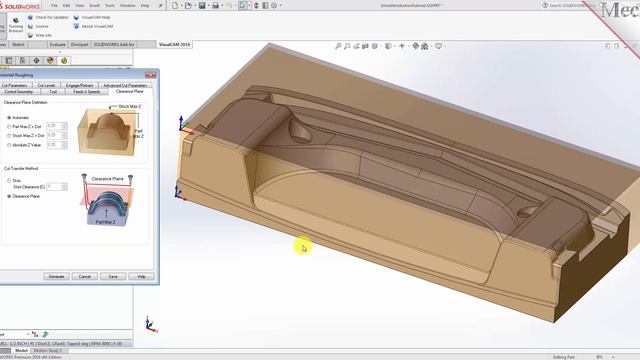Click the File Properties icon

click(x=265, y=6)
